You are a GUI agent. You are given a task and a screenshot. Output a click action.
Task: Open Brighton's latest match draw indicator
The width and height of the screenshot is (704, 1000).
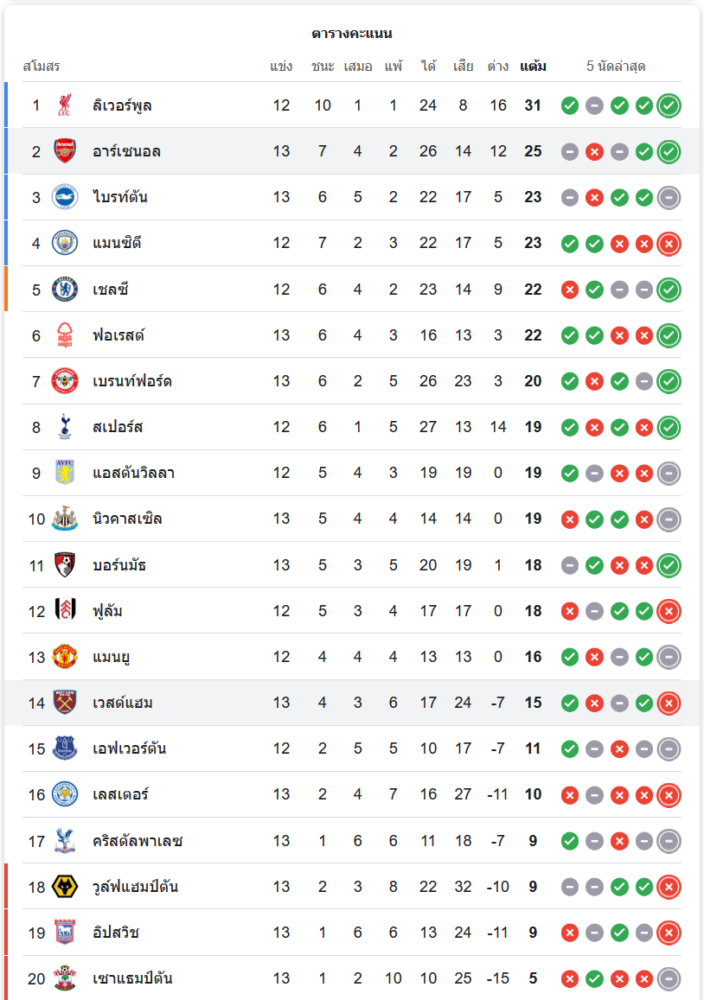(x=669, y=198)
